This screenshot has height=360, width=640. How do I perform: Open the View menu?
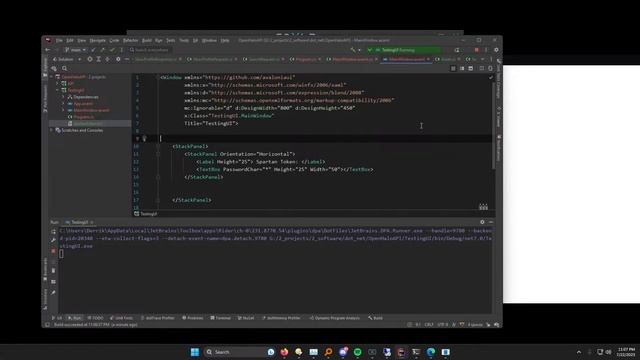click(82, 40)
